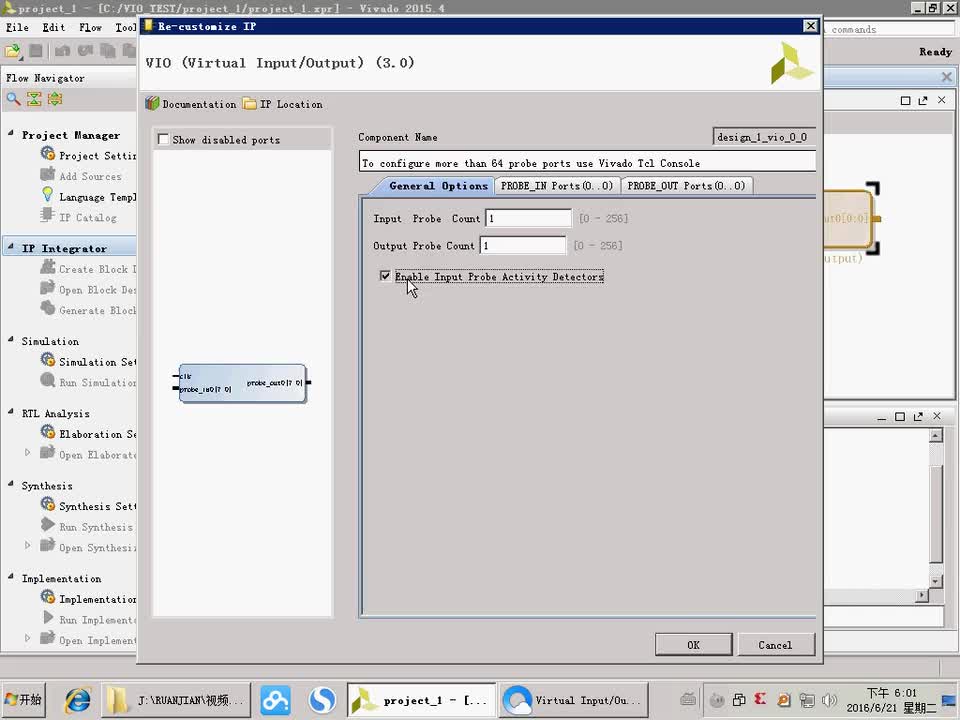Screen dimensions: 960x720
Task: Click the Flow Navigator search magnifier icon
Action: [13, 99]
